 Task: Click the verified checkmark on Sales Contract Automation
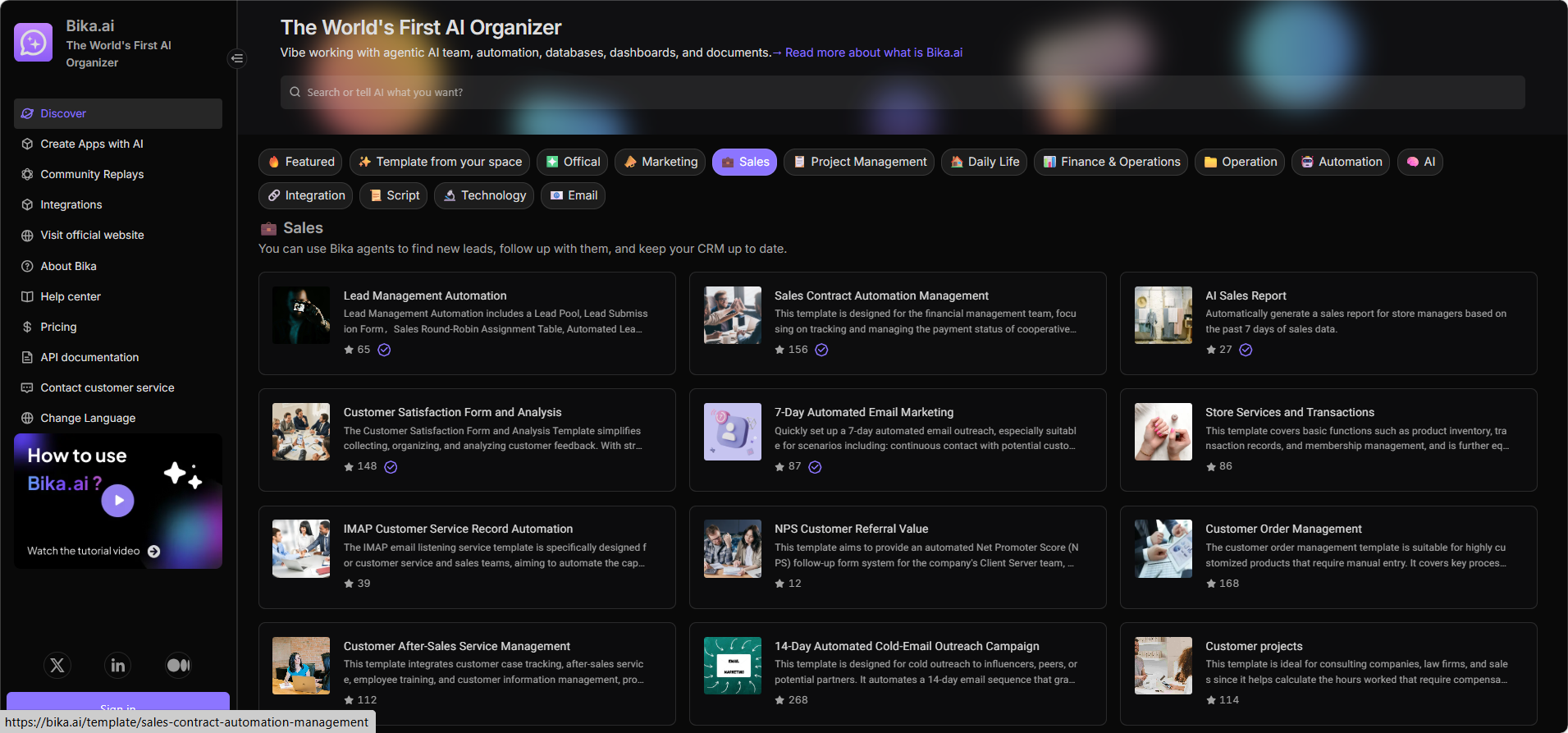[x=821, y=350]
